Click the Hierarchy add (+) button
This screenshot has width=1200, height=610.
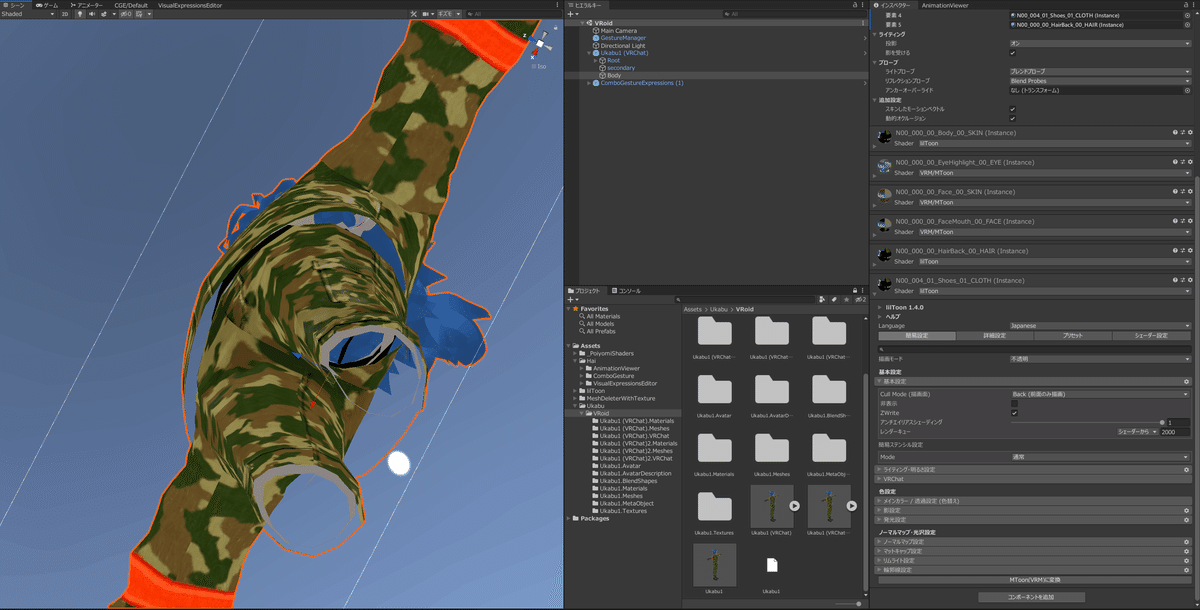[572, 14]
